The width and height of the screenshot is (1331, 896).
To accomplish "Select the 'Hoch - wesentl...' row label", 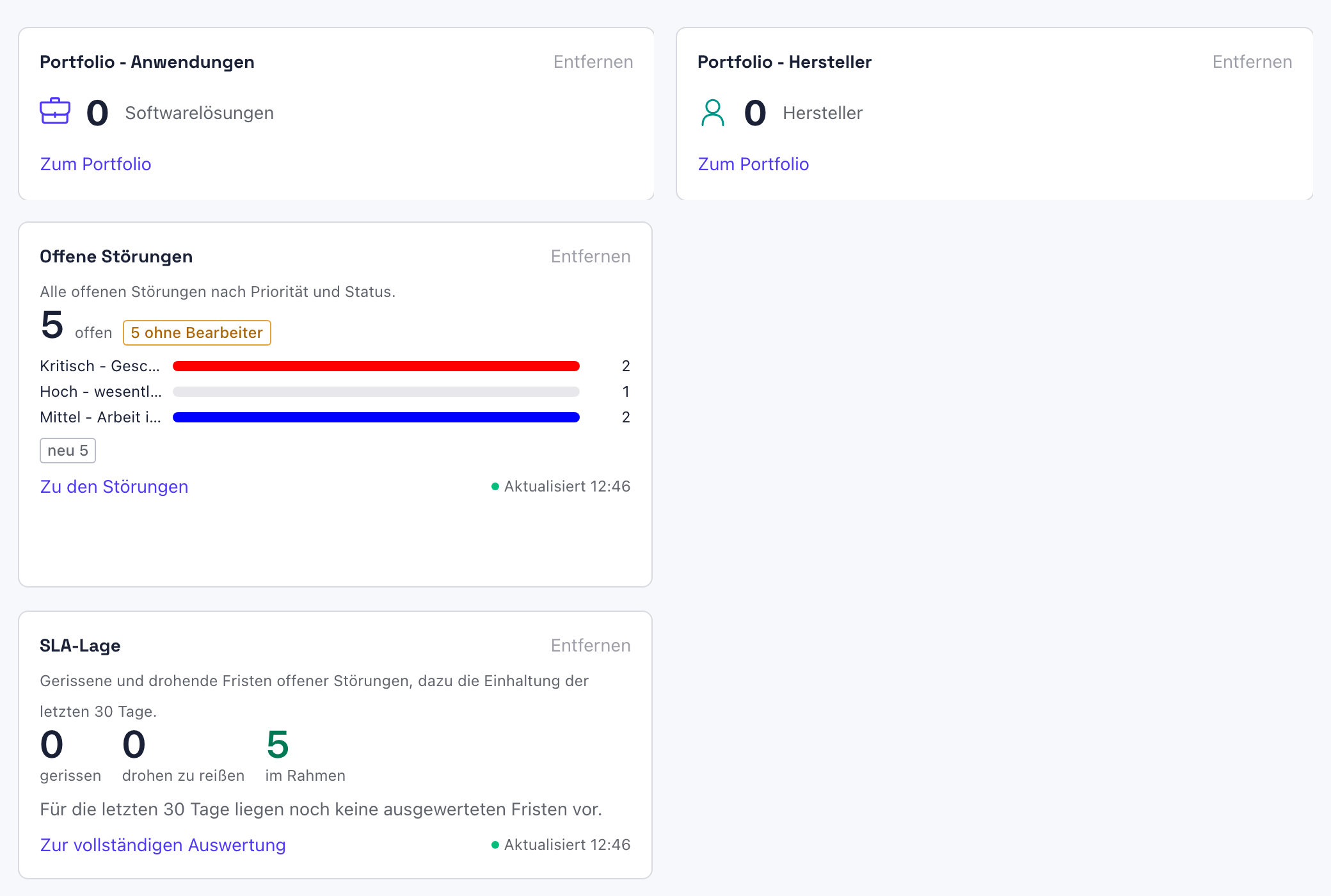I will [x=101, y=392].
